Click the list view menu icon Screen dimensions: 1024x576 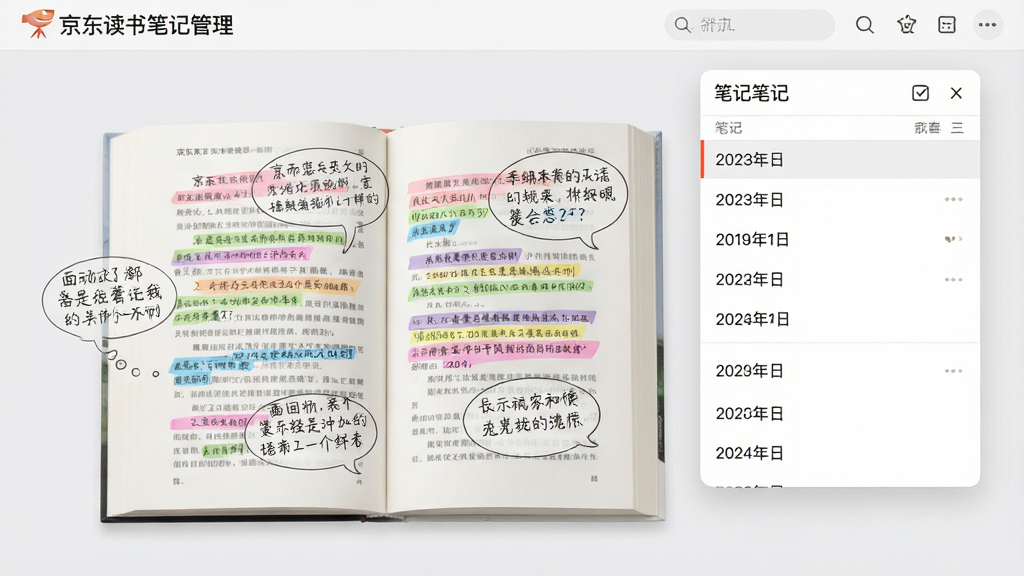click(x=957, y=127)
